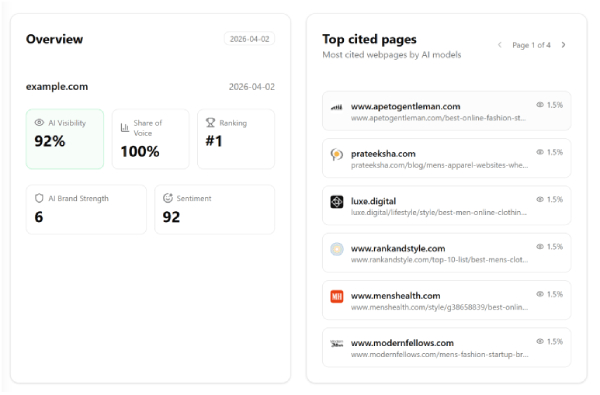The image size is (600, 395).
Task: Click the eye icon next to apetogentleman 1.5%
Action: (540, 105)
